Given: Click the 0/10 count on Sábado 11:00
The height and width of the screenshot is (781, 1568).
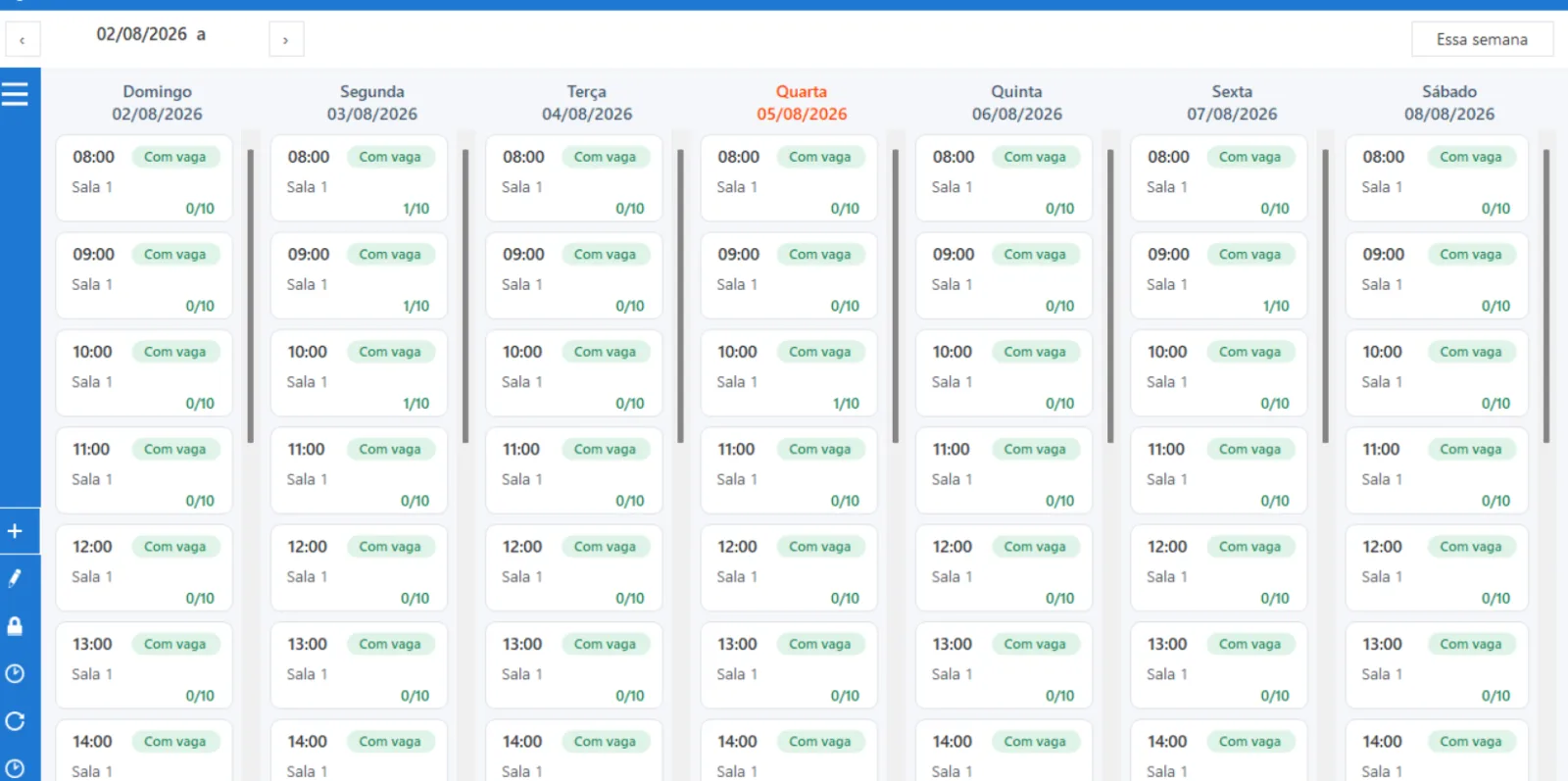Looking at the screenshot, I should click(x=1495, y=501).
